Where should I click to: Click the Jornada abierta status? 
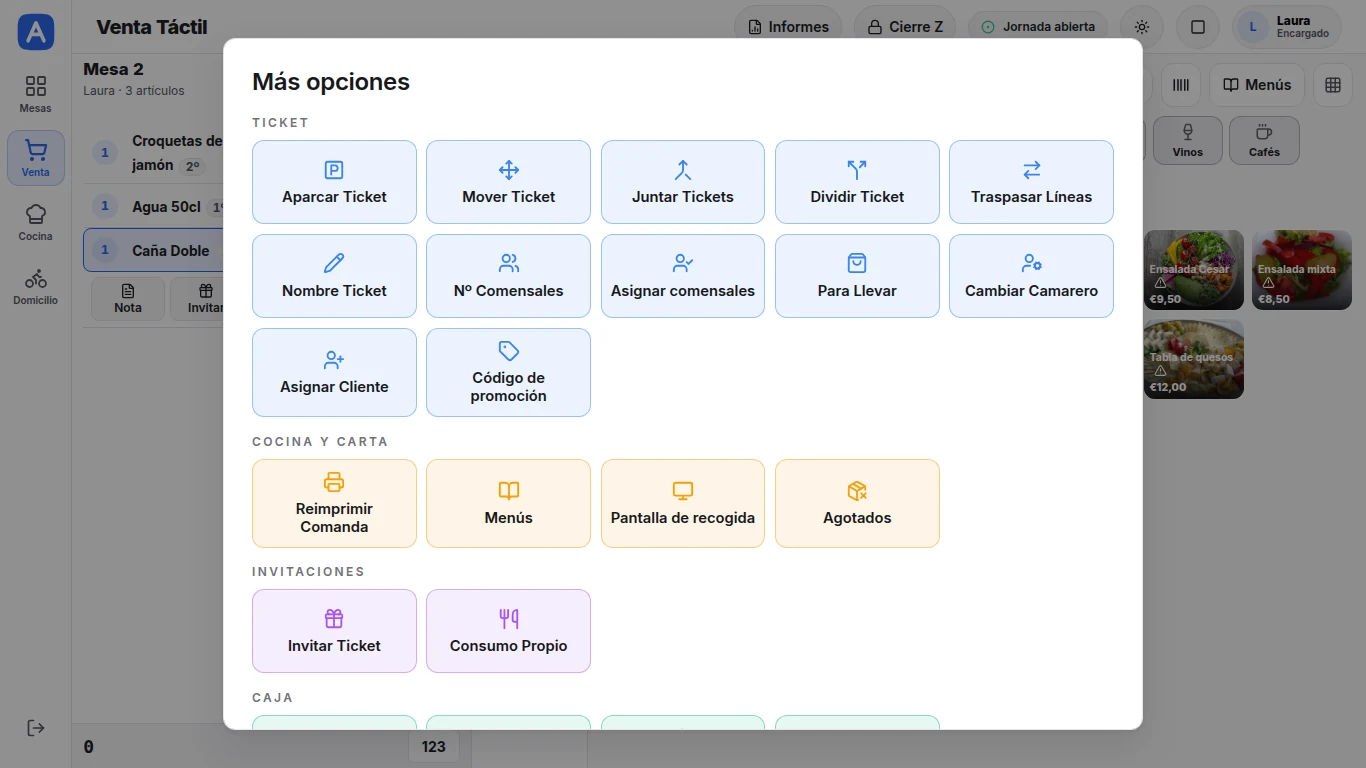pos(1038,27)
